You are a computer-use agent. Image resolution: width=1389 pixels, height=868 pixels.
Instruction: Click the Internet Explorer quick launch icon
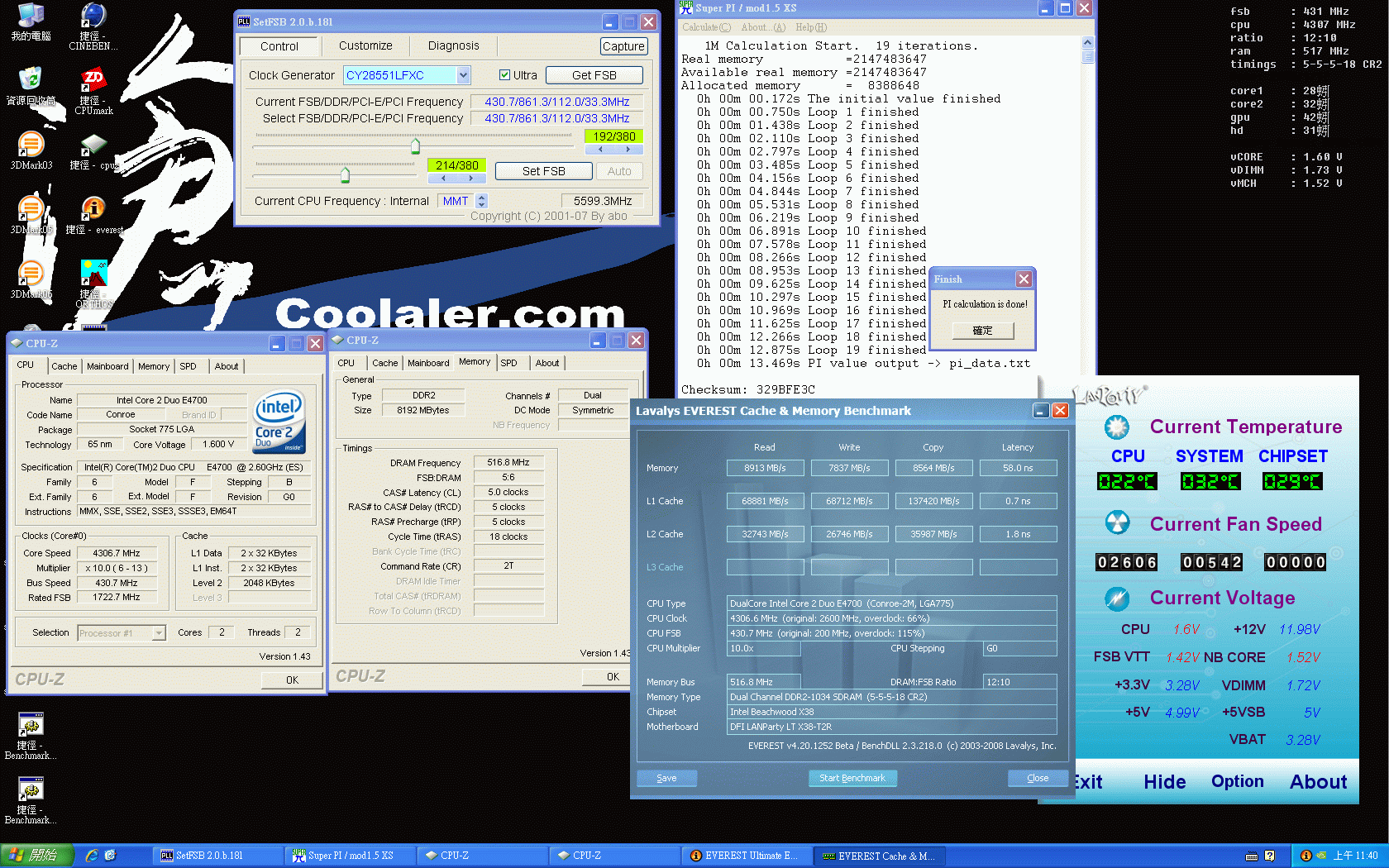[92, 856]
